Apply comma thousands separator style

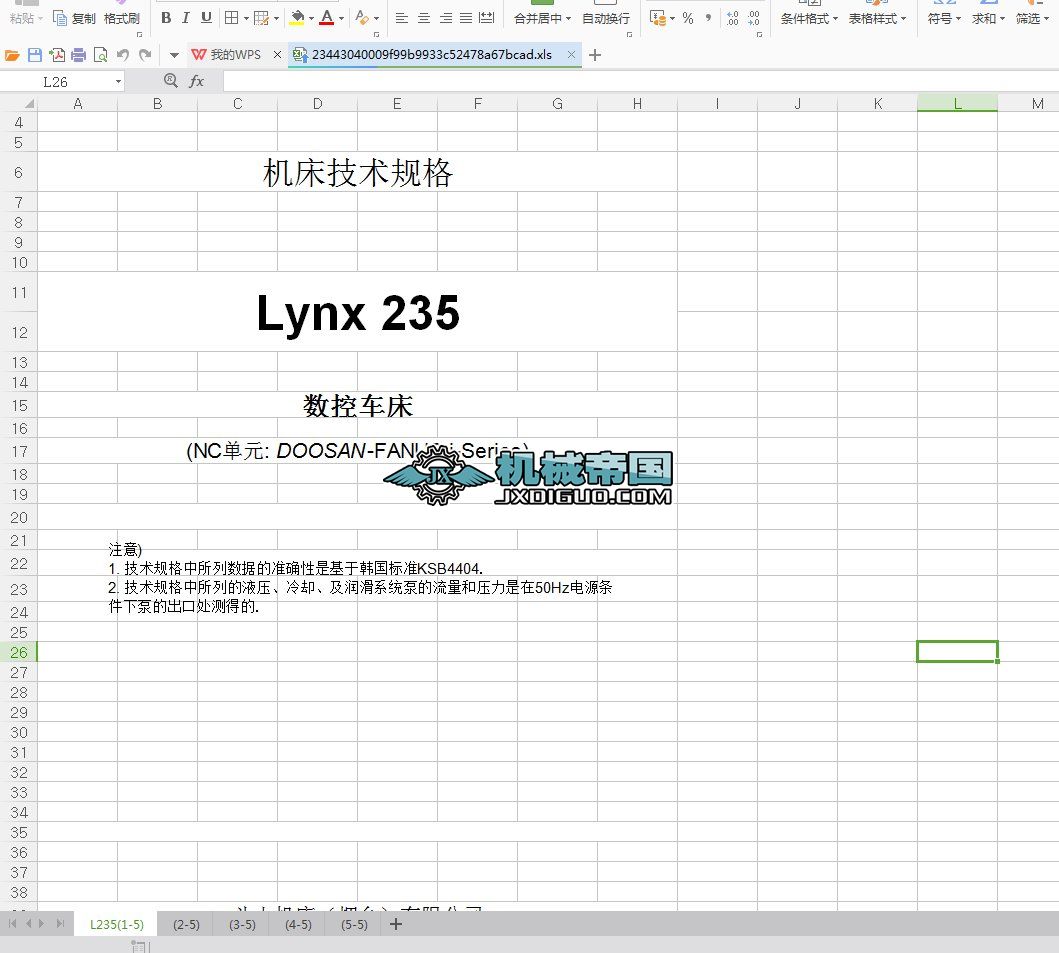point(708,18)
